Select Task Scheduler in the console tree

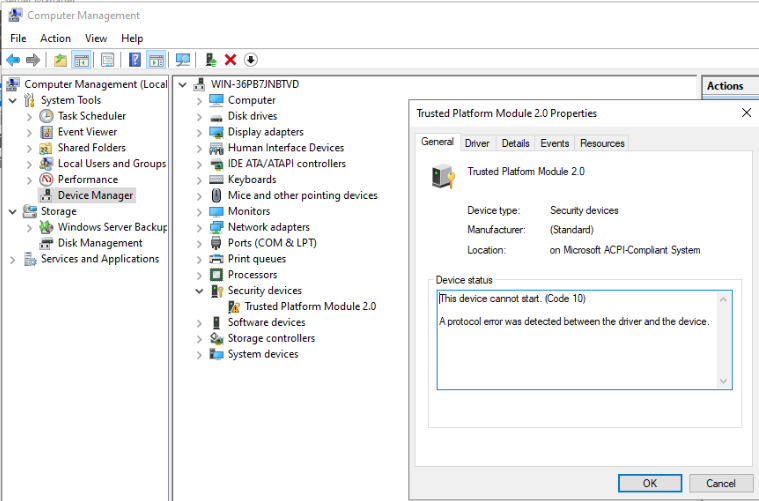click(x=91, y=116)
